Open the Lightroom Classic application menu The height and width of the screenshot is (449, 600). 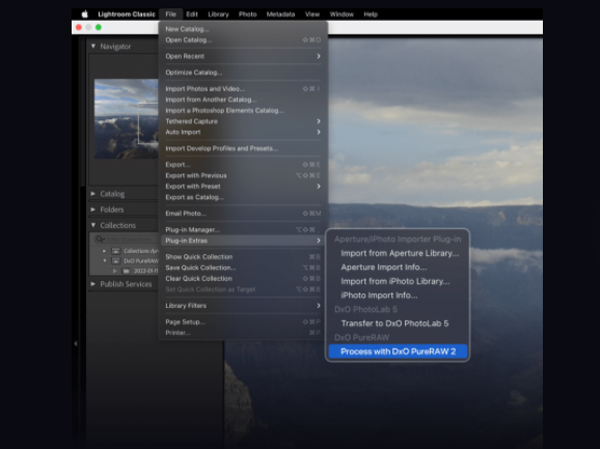(x=126, y=14)
